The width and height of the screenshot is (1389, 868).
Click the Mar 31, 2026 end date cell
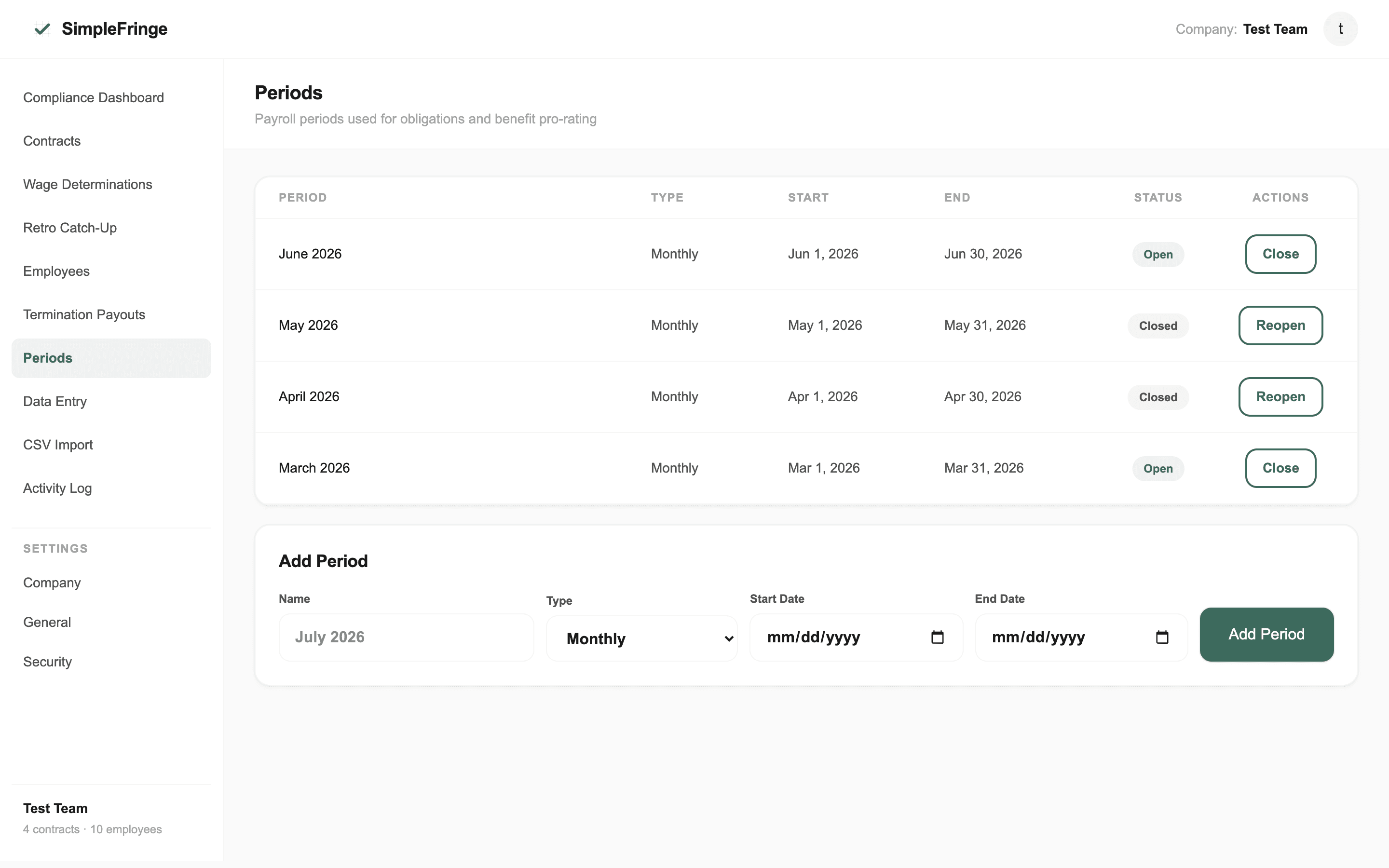tap(984, 468)
